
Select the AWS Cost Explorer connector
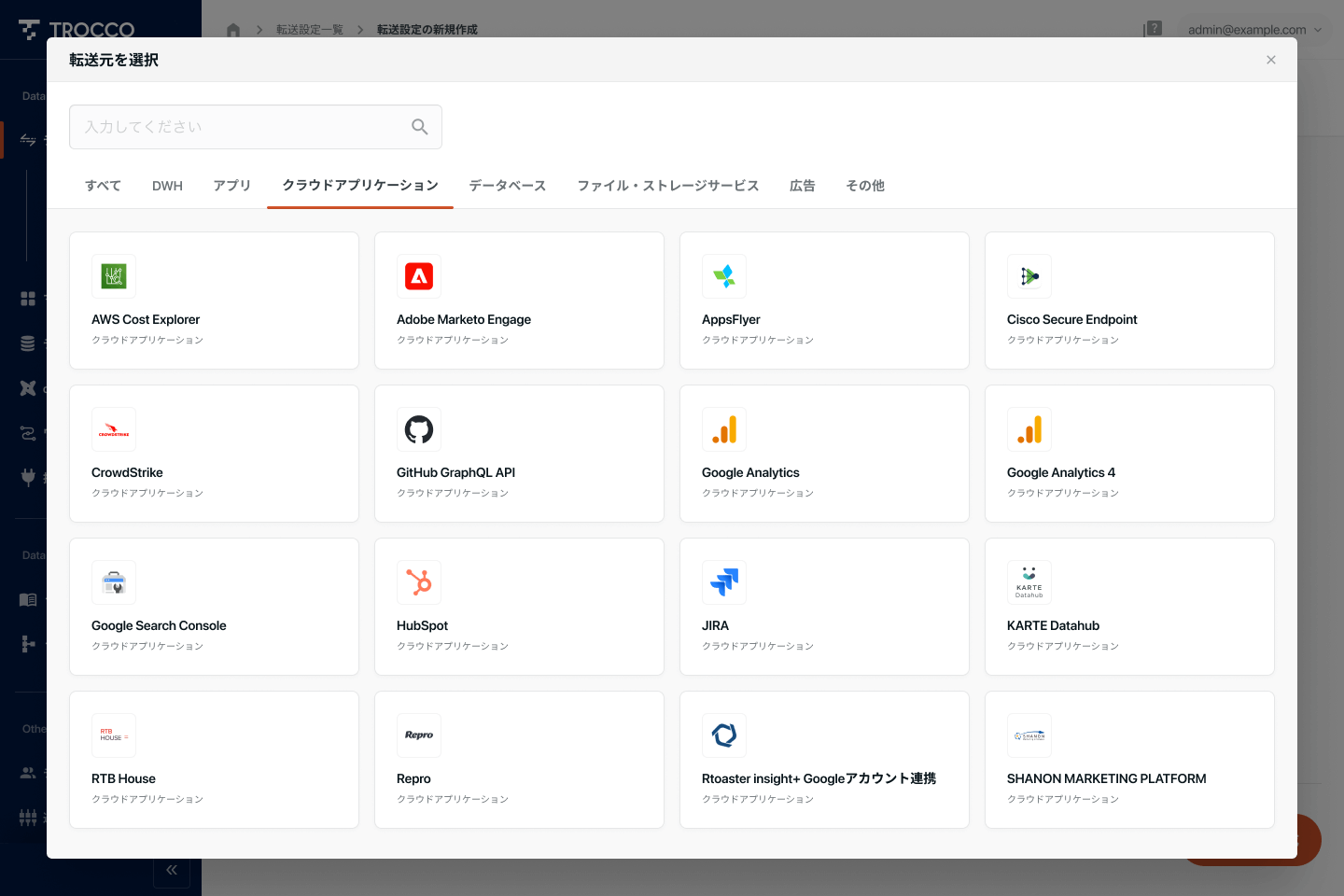(214, 301)
